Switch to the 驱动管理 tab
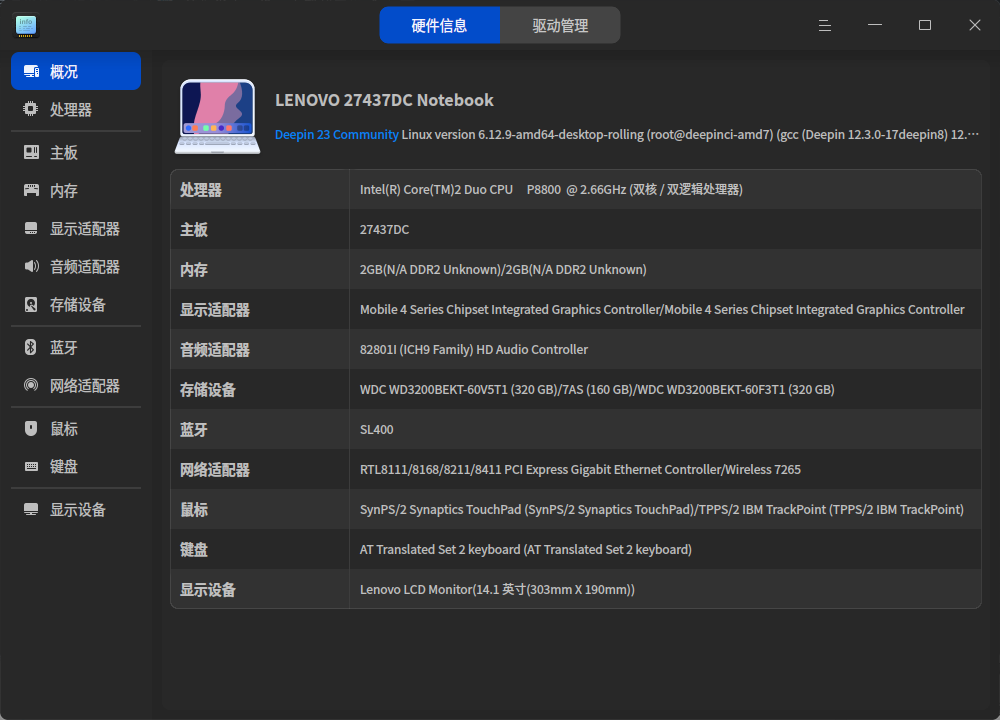The height and width of the screenshot is (720, 1000). tap(560, 26)
